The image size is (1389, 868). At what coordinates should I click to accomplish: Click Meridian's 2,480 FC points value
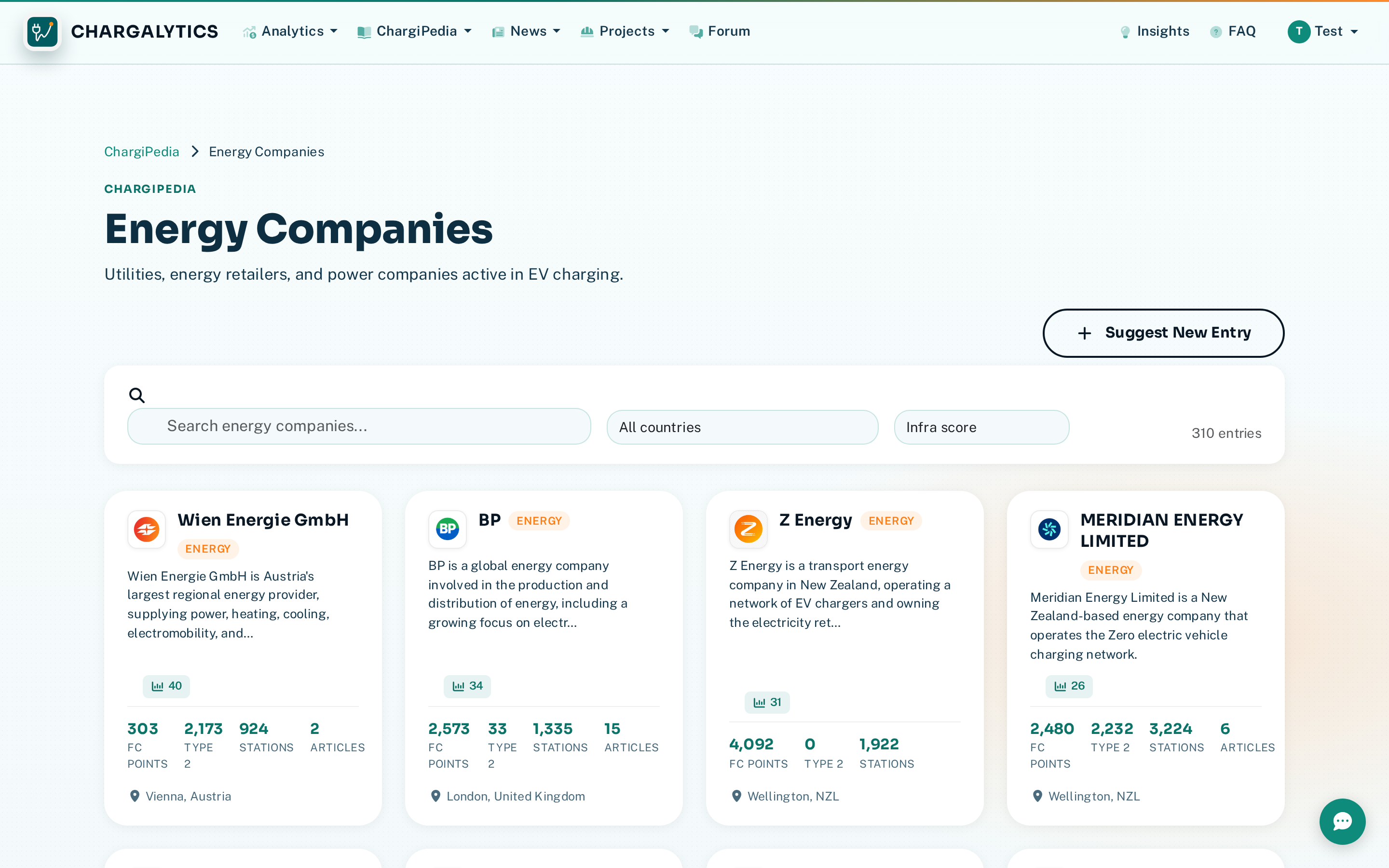pos(1051,729)
